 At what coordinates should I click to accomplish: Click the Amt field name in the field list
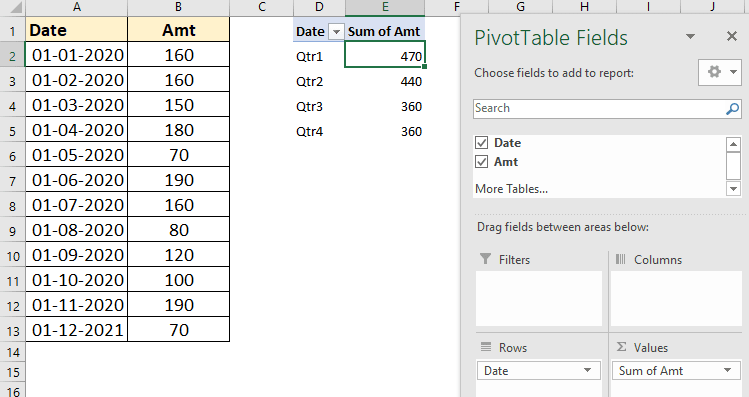click(x=506, y=162)
